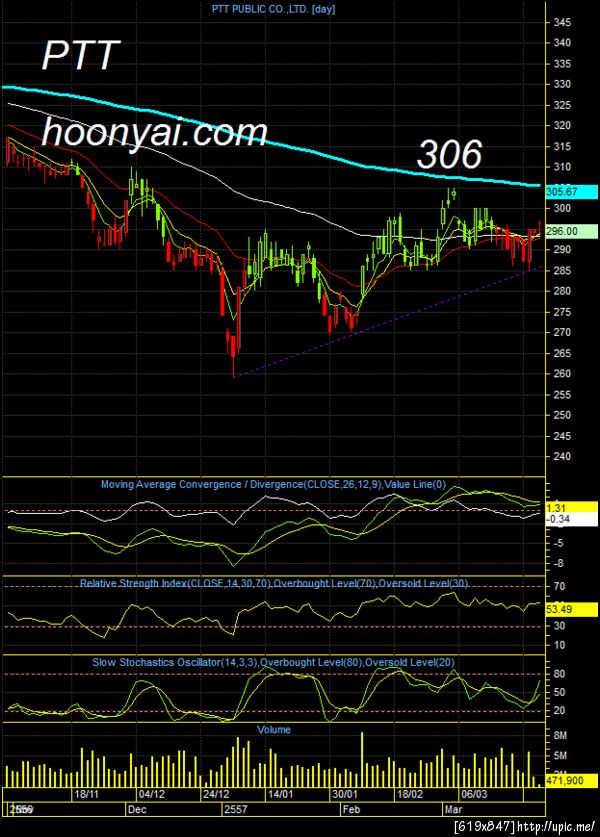Select the Slow Stochastics Oscillator indicator title

273,662
